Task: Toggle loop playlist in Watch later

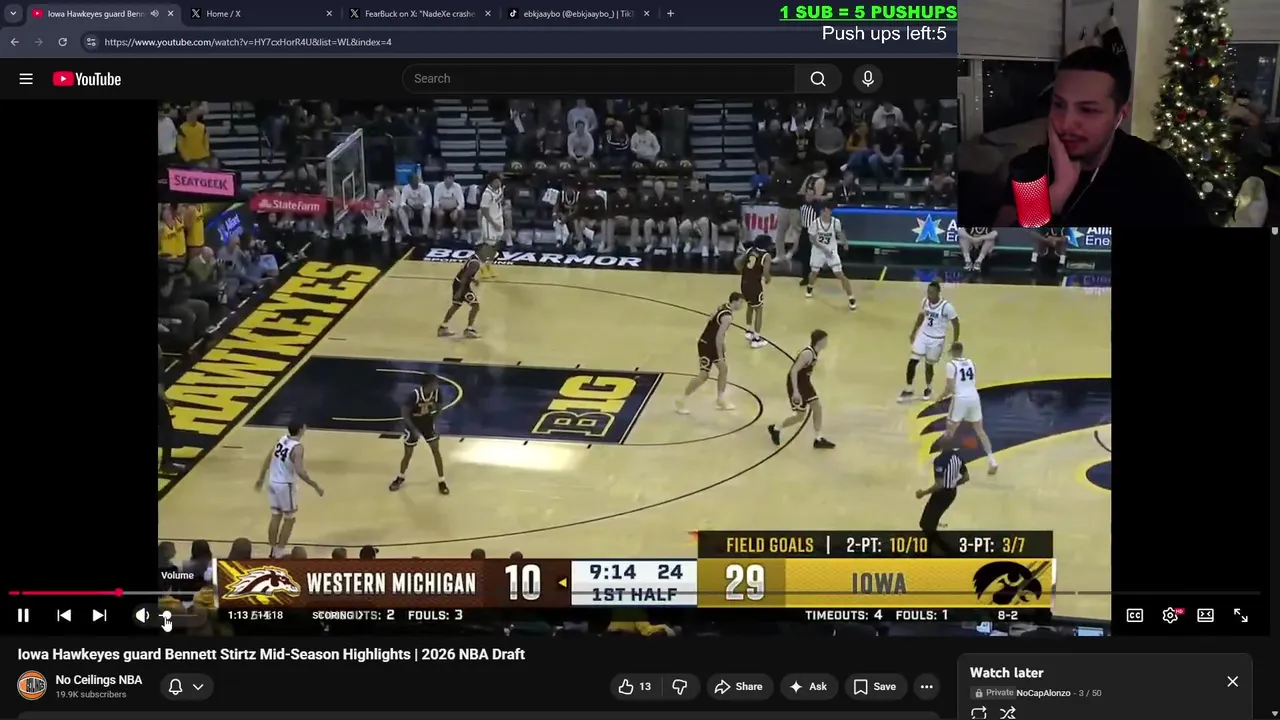Action: click(979, 713)
